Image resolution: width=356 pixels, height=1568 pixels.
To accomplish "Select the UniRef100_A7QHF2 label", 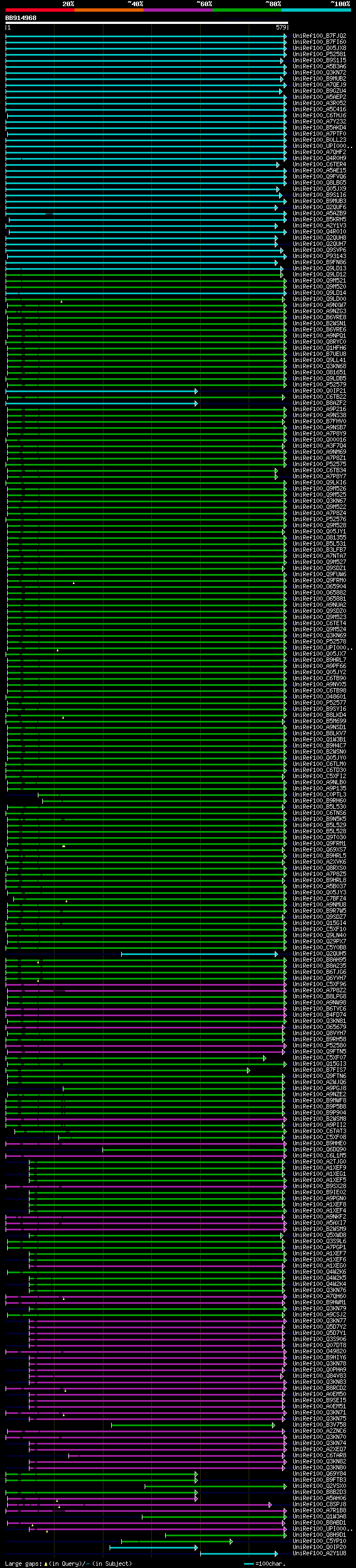I will coord(319,152).
